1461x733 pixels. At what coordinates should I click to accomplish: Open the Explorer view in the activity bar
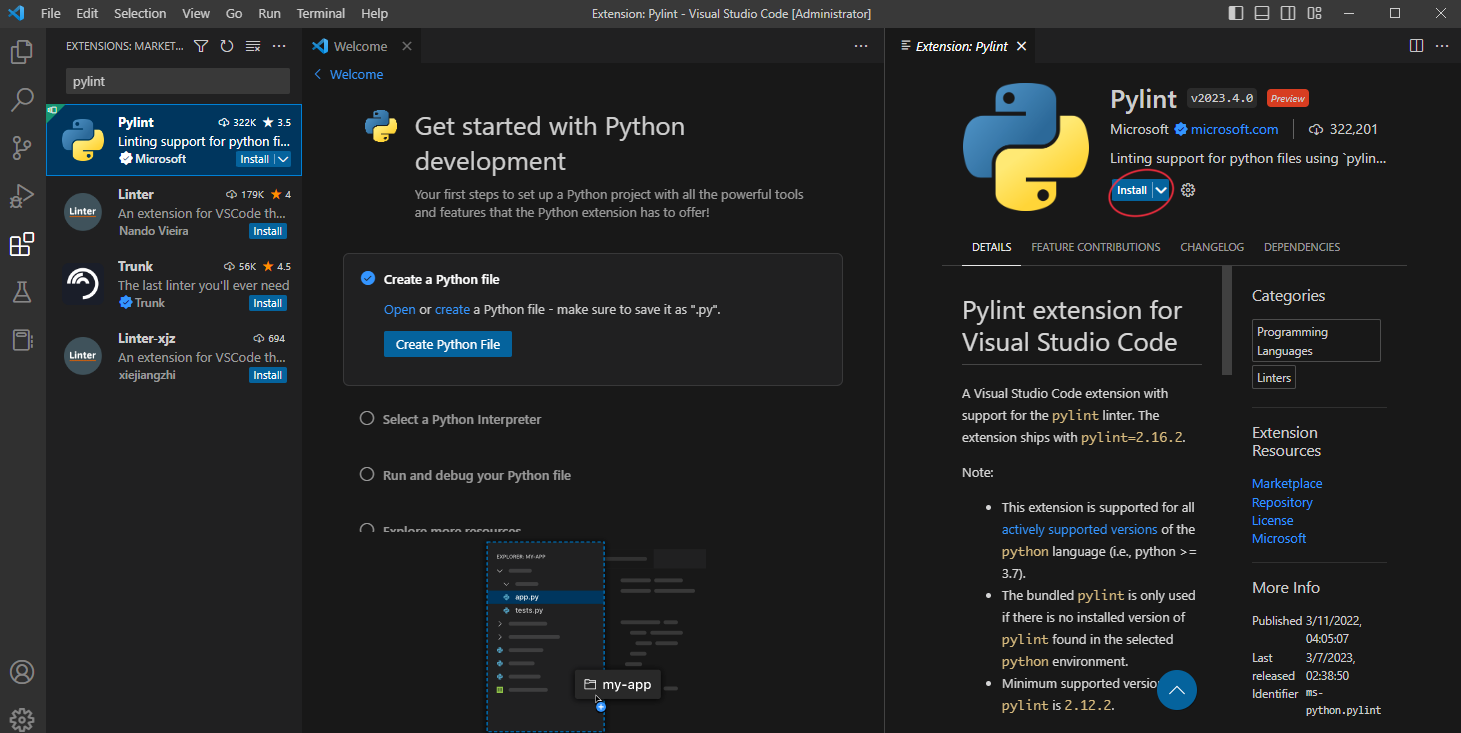click(x=22, y=52)
